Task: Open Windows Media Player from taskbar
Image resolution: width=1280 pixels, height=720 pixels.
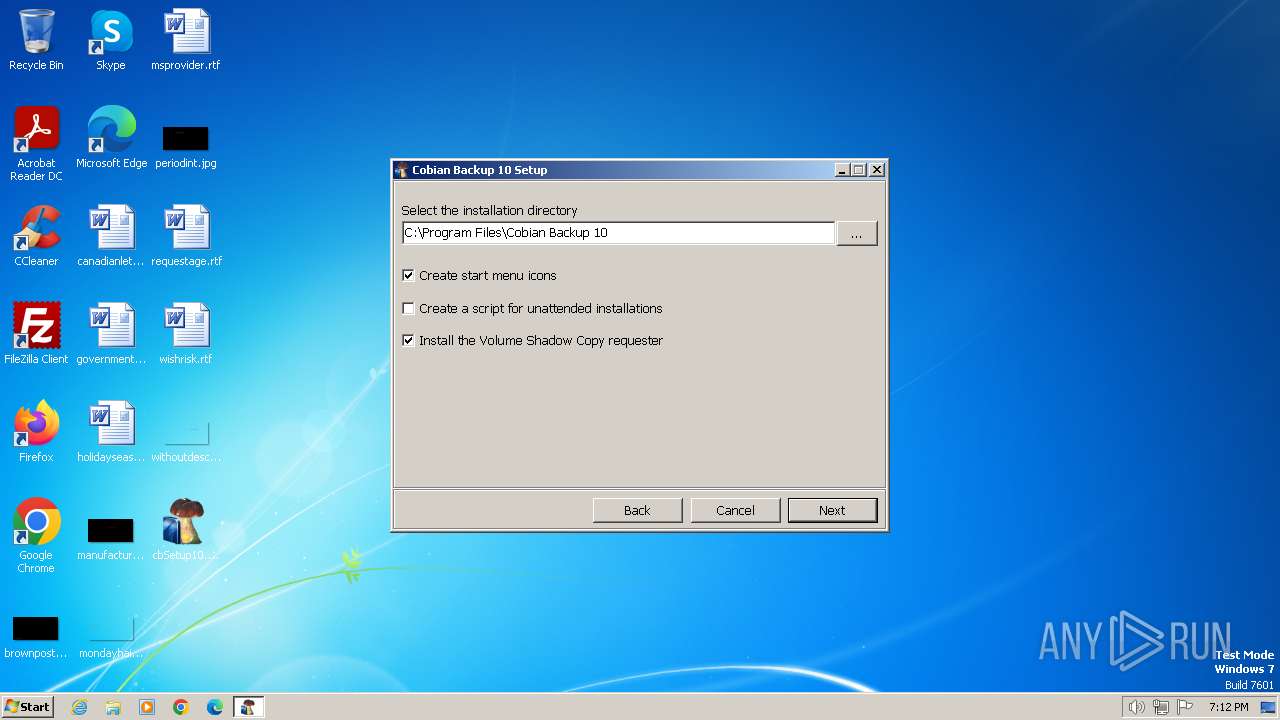Action: (147, 707)
